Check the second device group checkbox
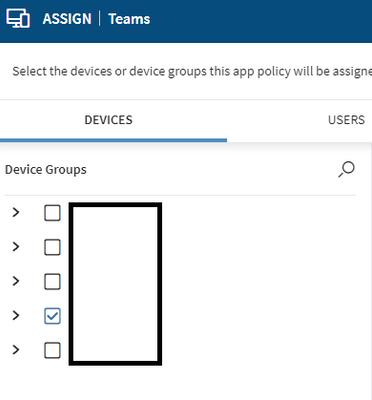The height and width of the screenshot is (400, 372). [52, 247]
